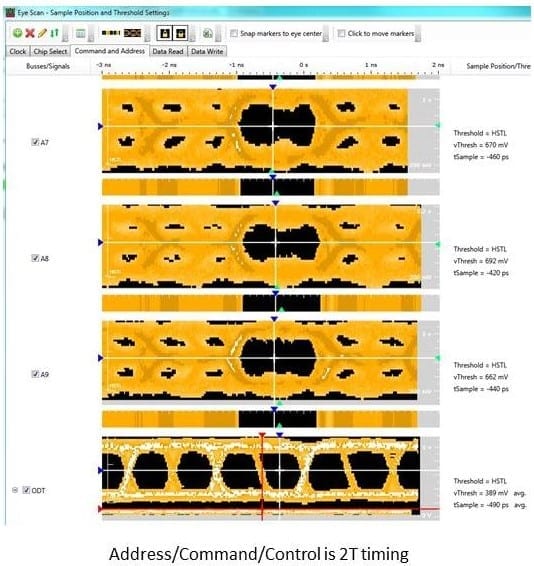The height and width of the screenshot is (566, 534).
Task: Click the blue threshold arrow left of A7 eye
Action: coord(100,126)
